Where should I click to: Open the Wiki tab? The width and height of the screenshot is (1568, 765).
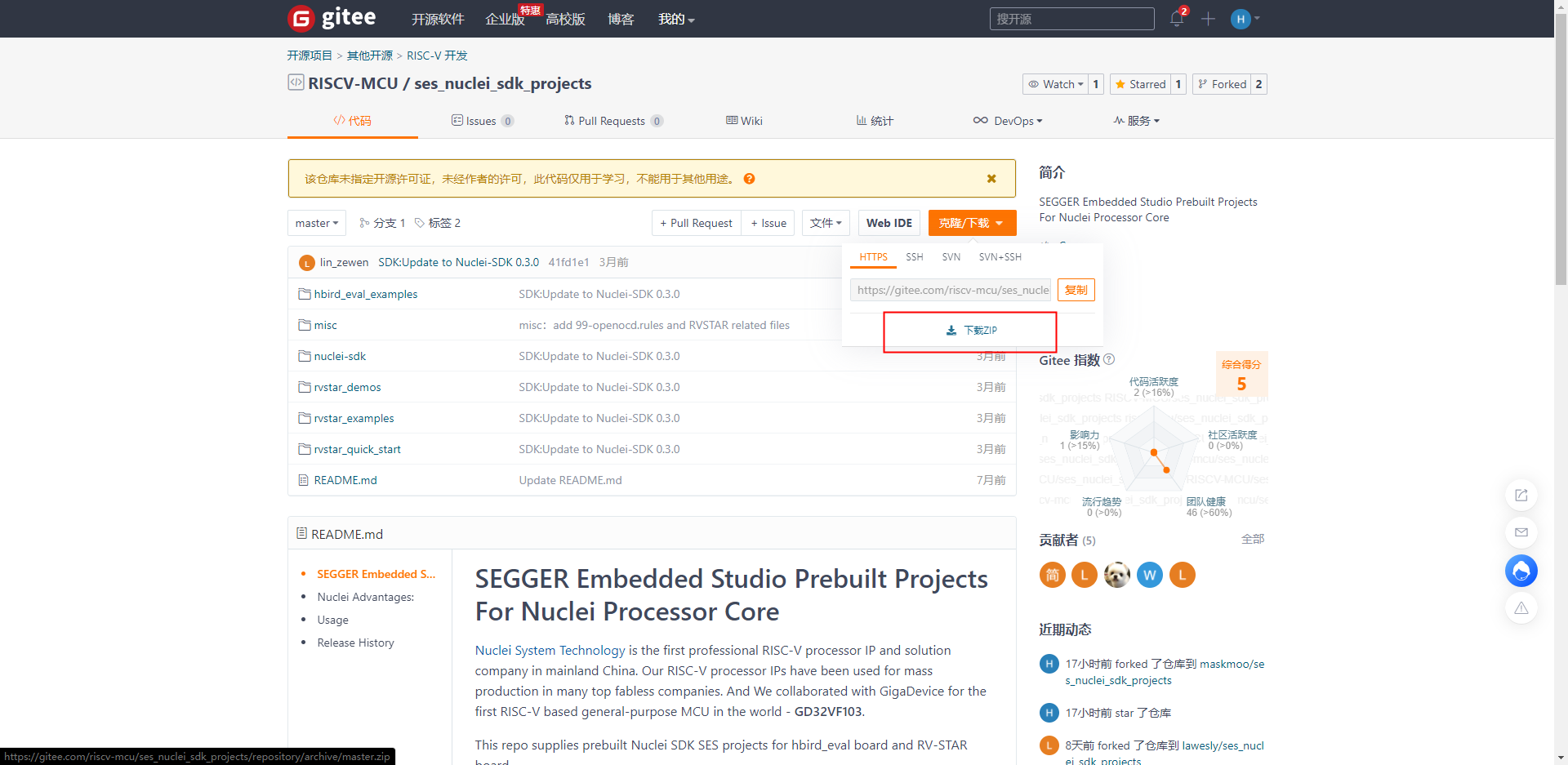[744, 121]
